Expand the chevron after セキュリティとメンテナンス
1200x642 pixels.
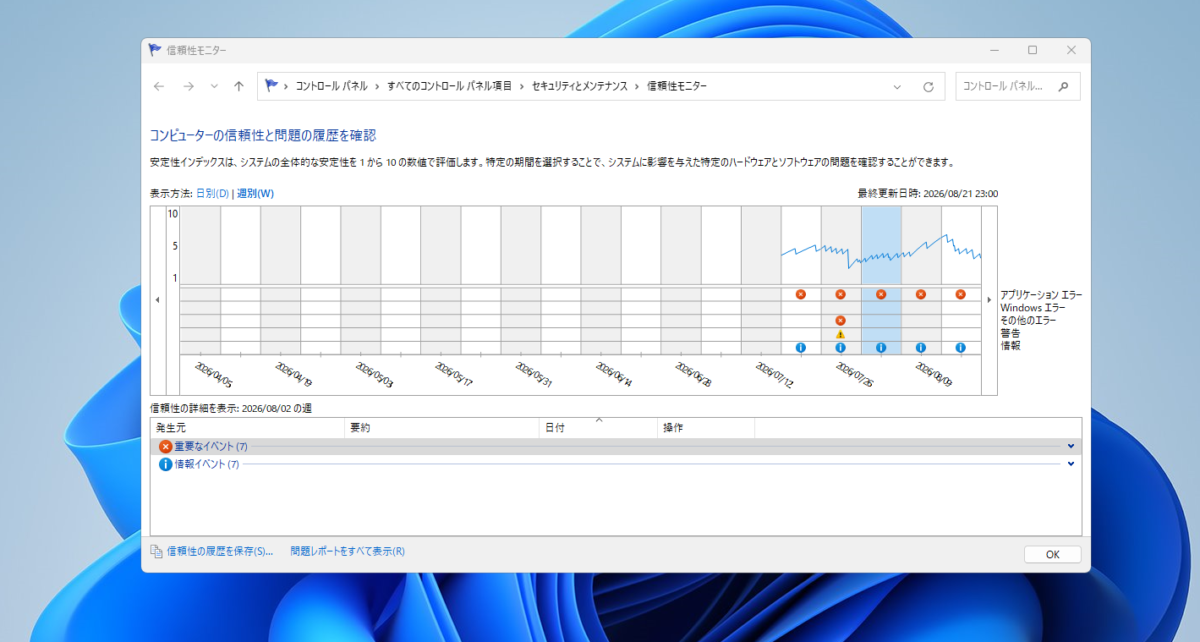pyautogui.click(x=638, y=87)
